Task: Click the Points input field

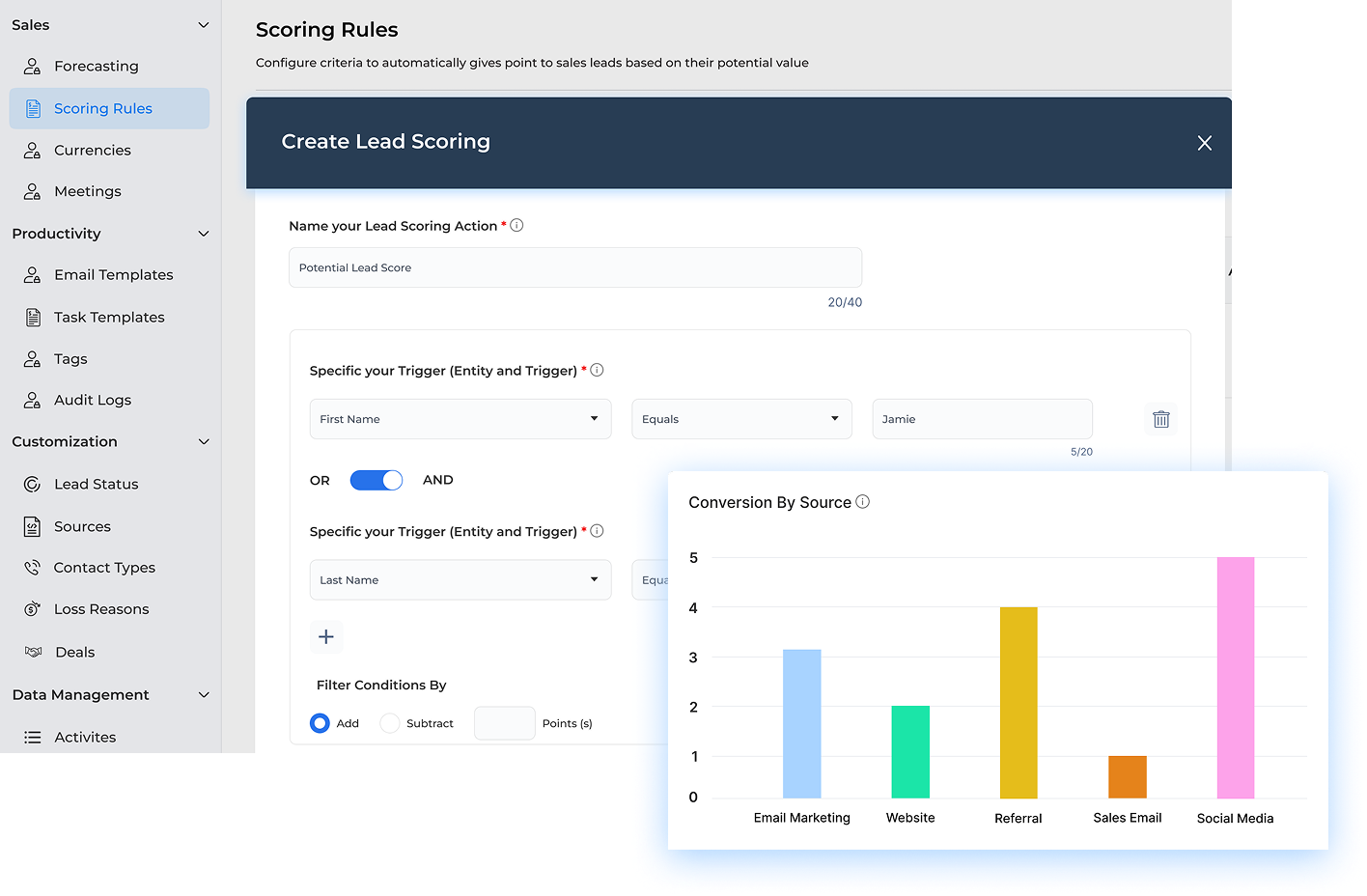Action: [x=504, y=722]
